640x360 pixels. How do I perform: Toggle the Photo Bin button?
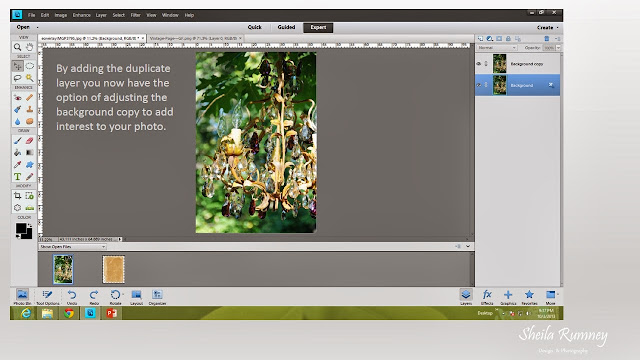pyautogui.click(x=22, y=297)
